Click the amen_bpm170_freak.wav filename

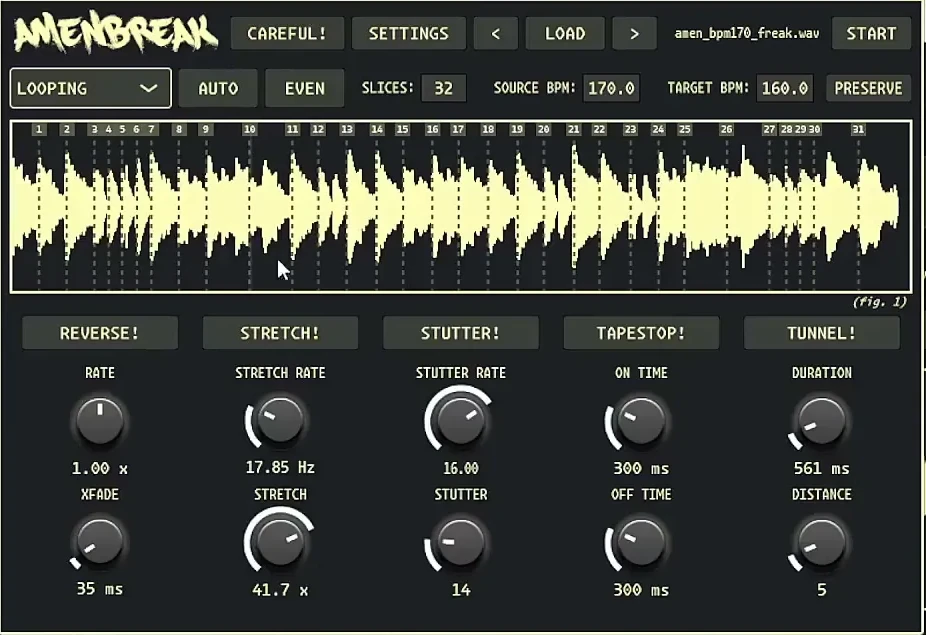pos(746,34)
